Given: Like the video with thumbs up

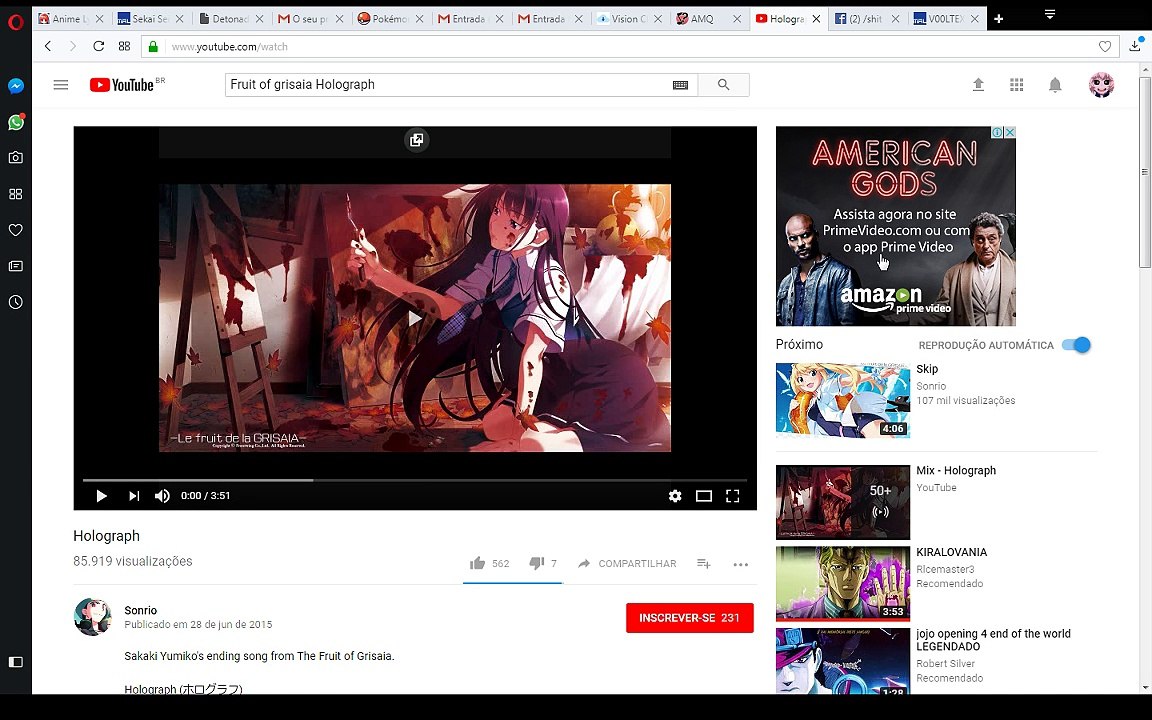Looking at the screenshot, I should 478,564.
